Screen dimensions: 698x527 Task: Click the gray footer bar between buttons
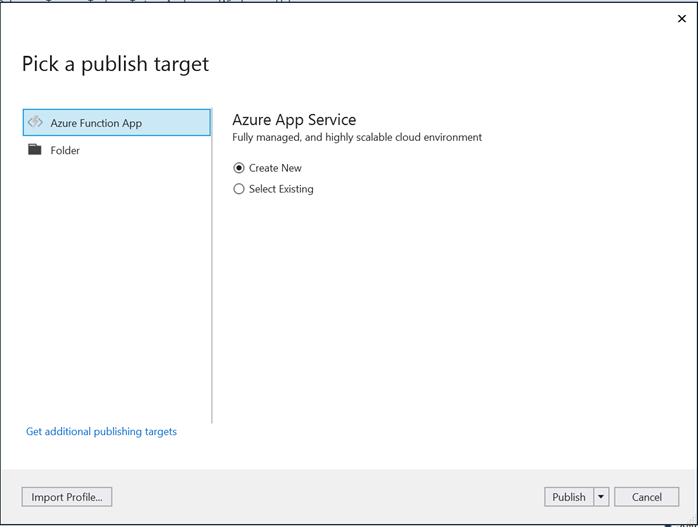[330, 497]
